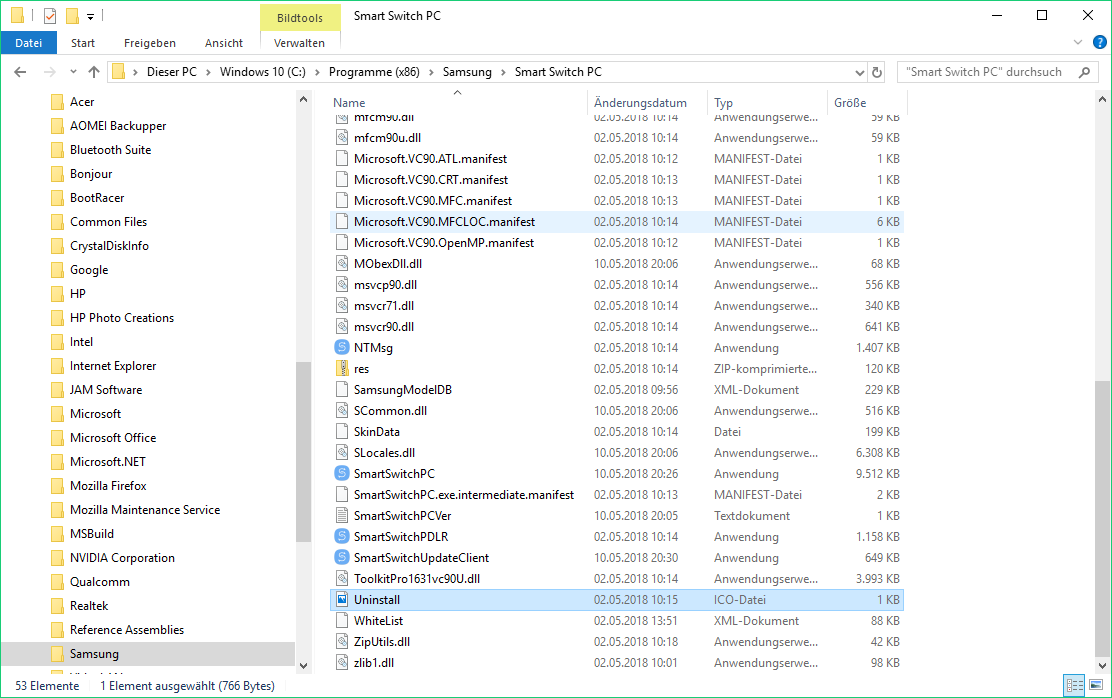Open the recent locations dropdown arrow
This screenshot has width=1112, height=698.
pos(73,72)
